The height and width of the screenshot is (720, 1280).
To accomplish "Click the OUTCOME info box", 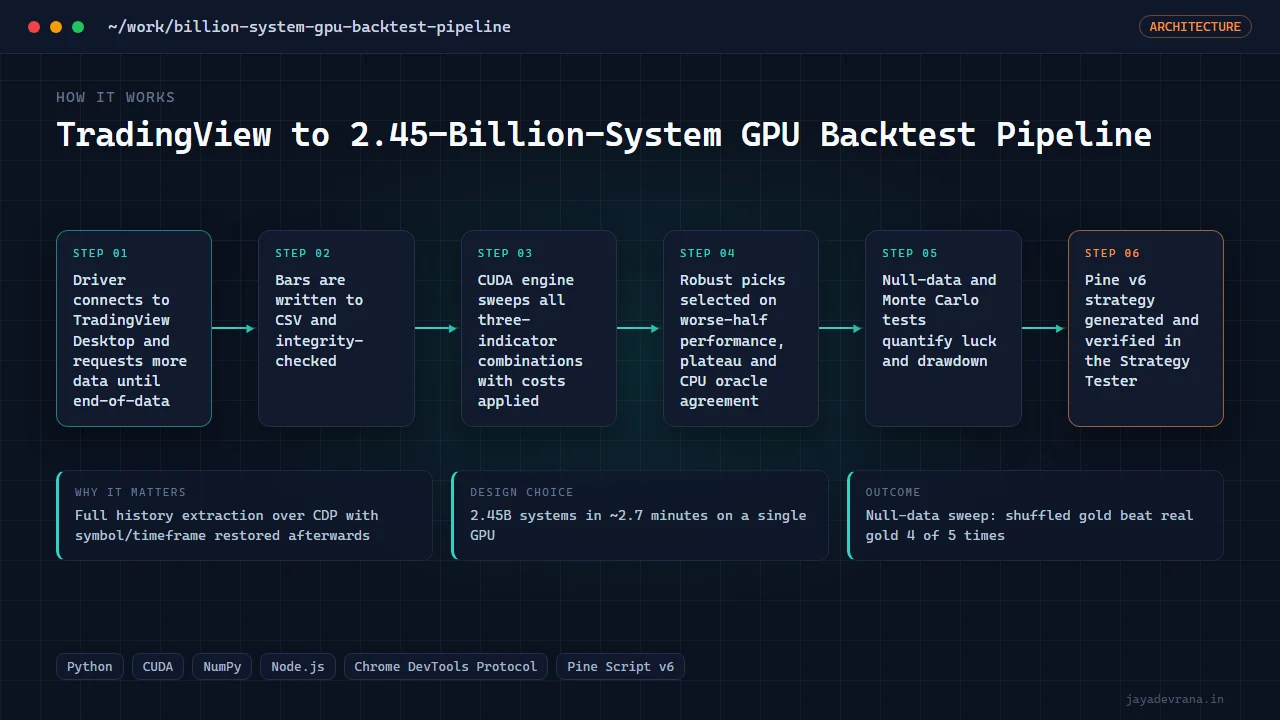I will (1036, 515).
